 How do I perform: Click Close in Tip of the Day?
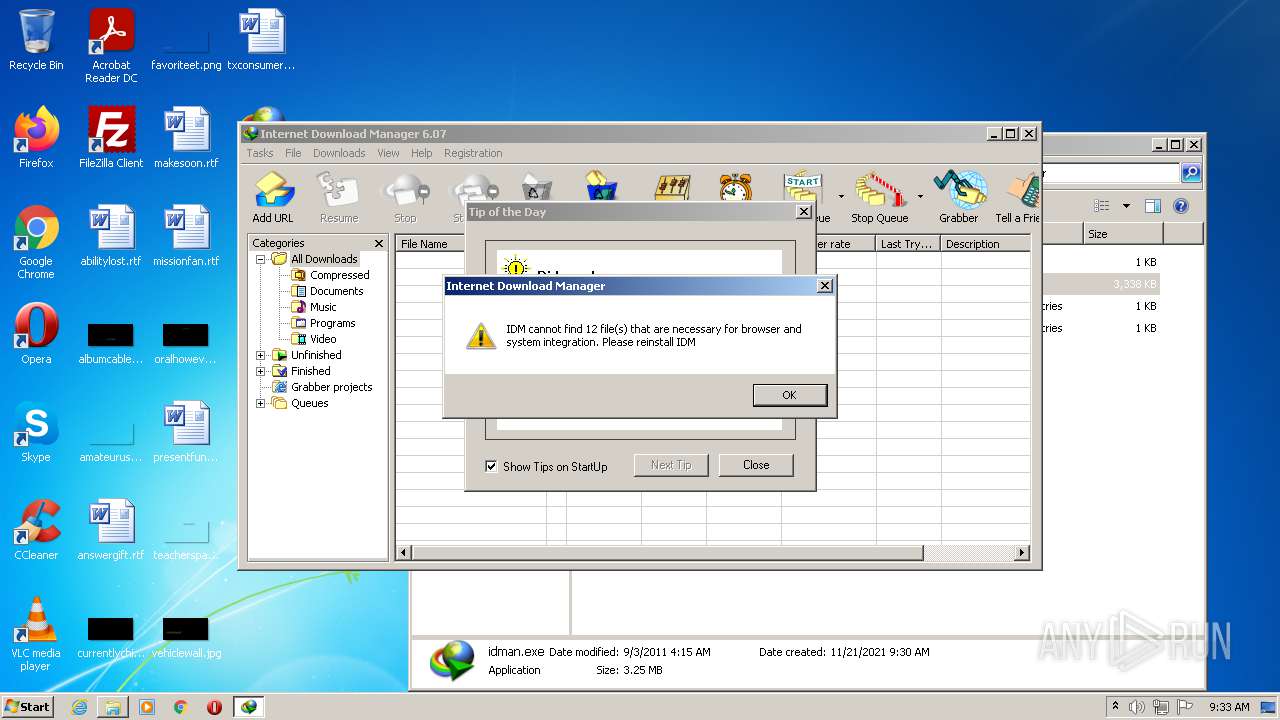click(756, 465)
